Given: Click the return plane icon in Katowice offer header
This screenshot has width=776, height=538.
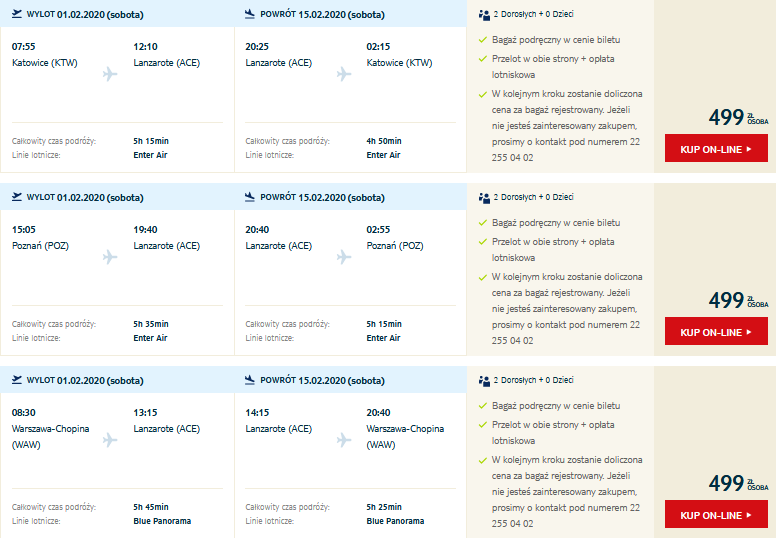Looking at the screenshot, I should coord(250,14).
